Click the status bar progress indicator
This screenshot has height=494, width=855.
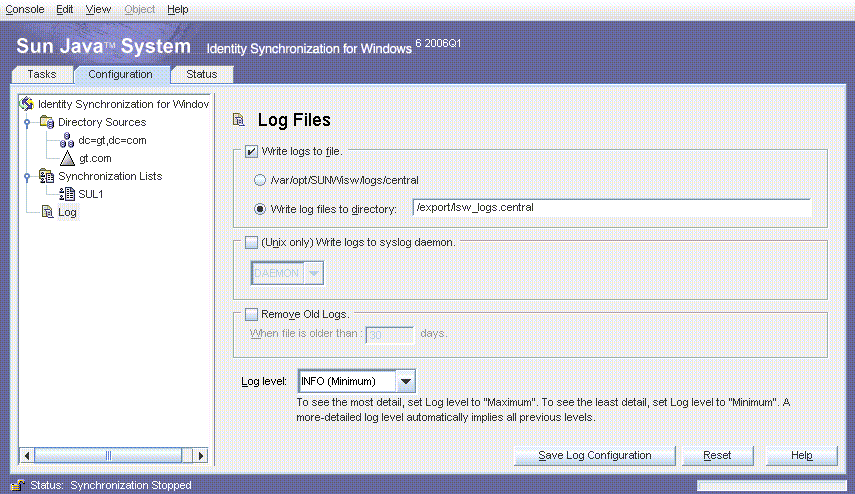point(772,485)
